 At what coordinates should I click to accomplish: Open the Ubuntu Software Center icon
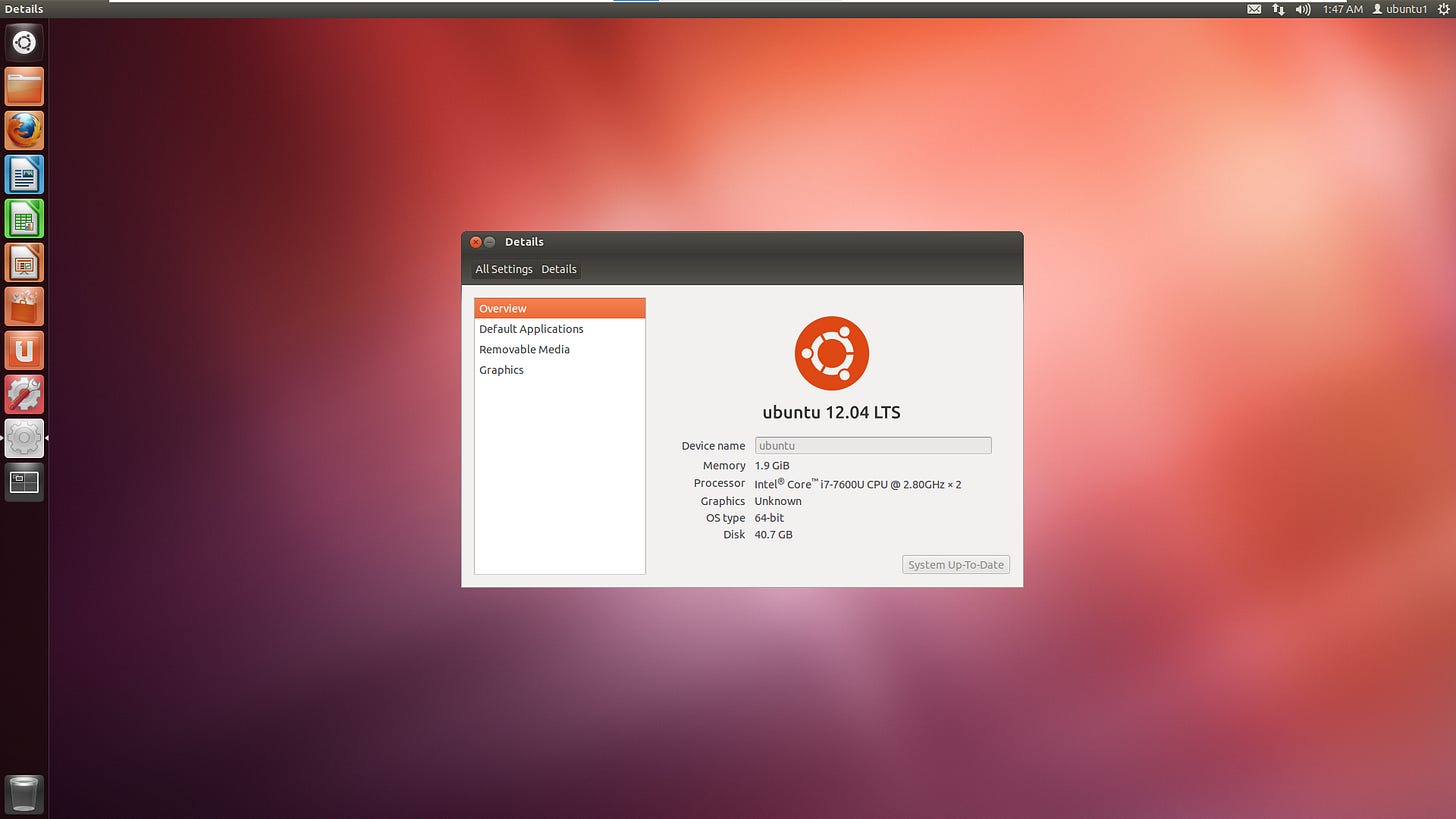[24, 306]
